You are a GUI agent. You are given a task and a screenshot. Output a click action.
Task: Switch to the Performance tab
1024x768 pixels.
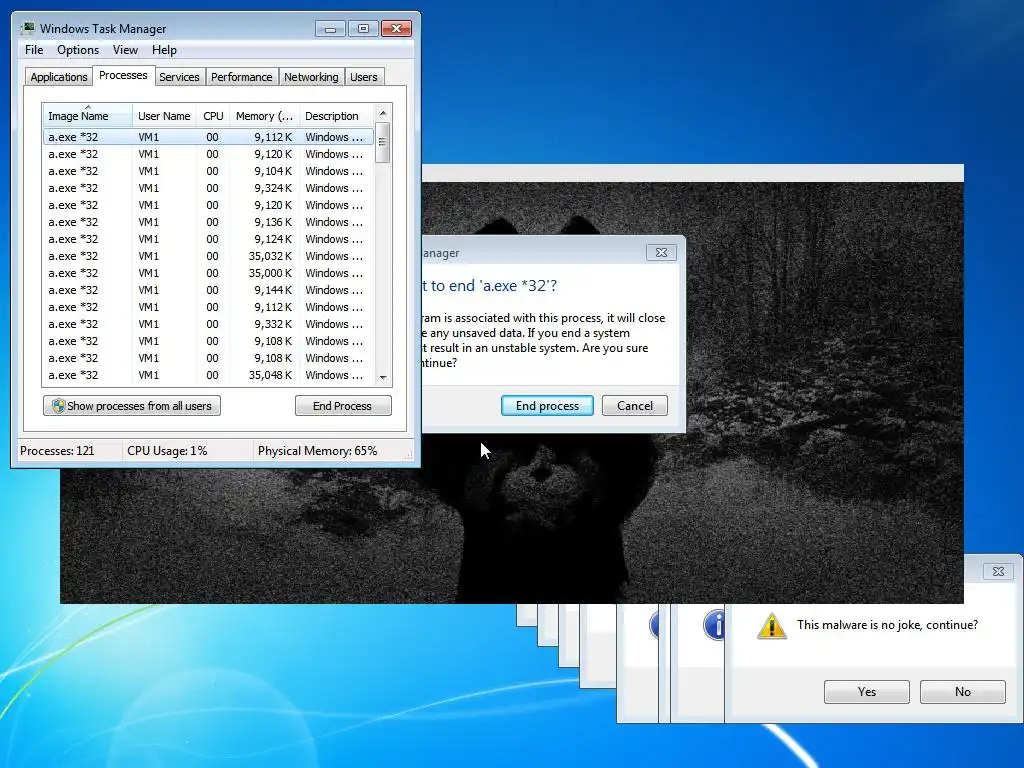click(x=241, y=77)
